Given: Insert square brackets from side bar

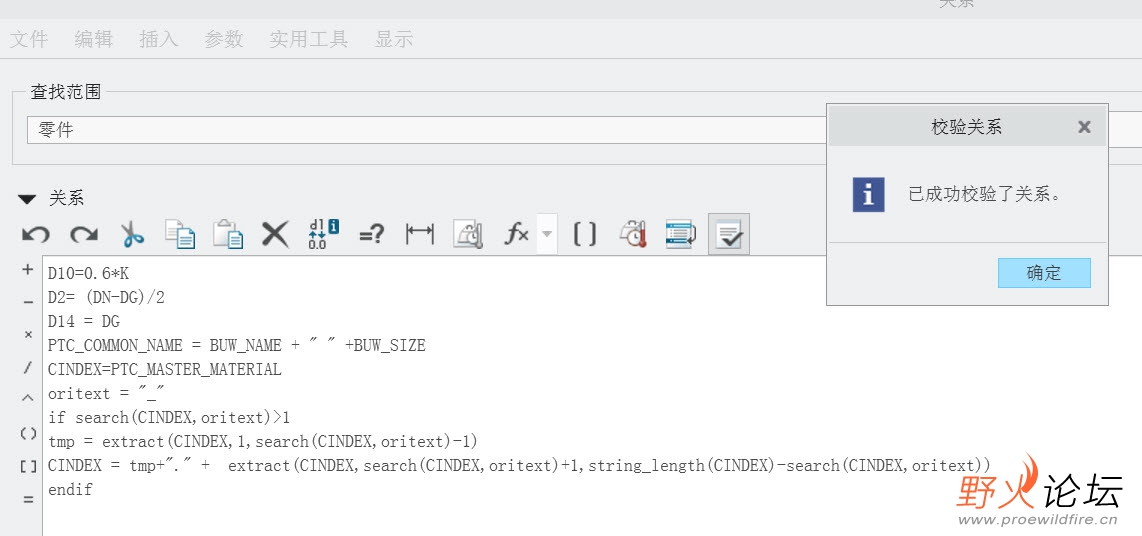Looking at the screenshot, I should 28,466.
